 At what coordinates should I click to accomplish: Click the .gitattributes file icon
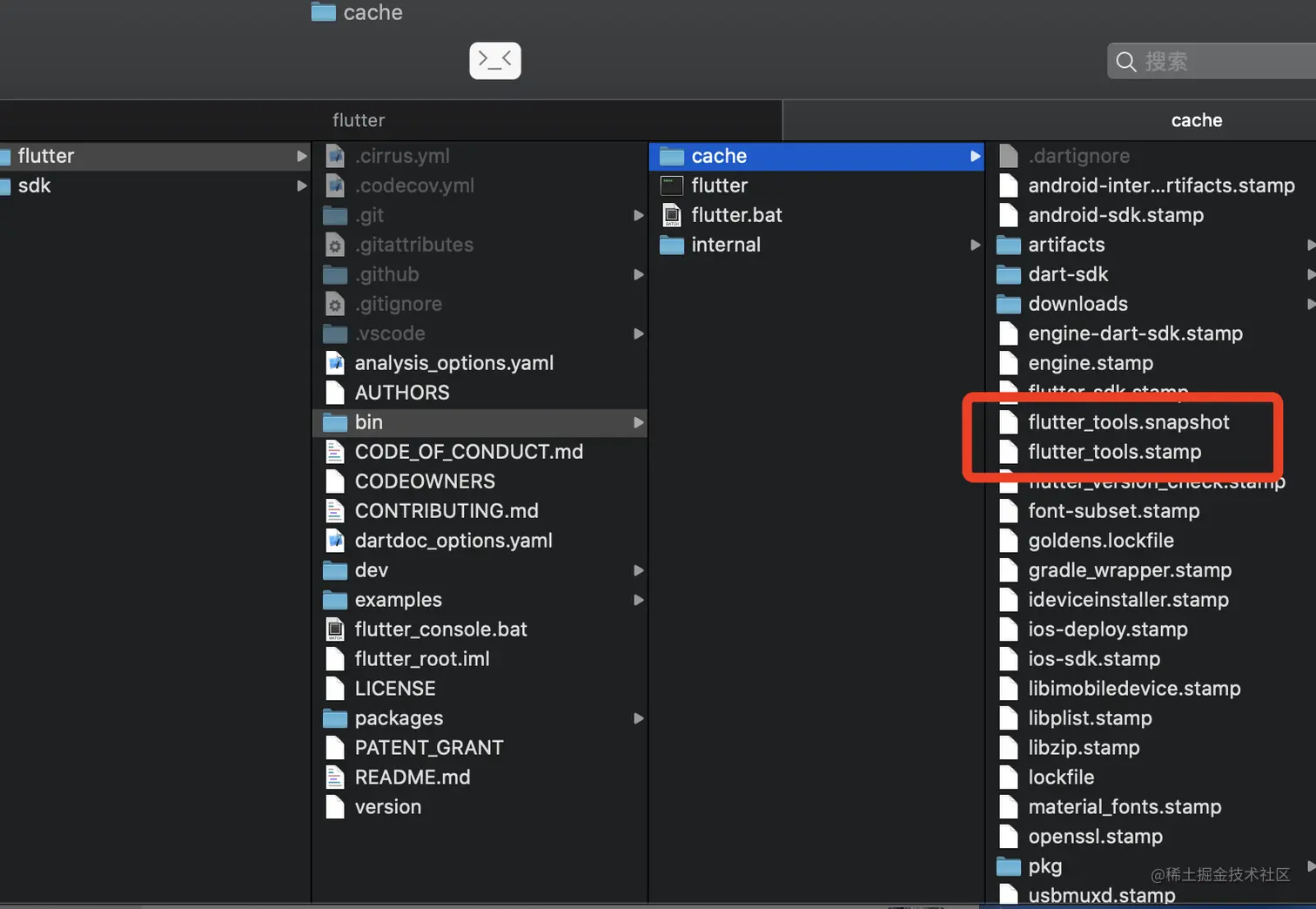click(x=335, y=245)
